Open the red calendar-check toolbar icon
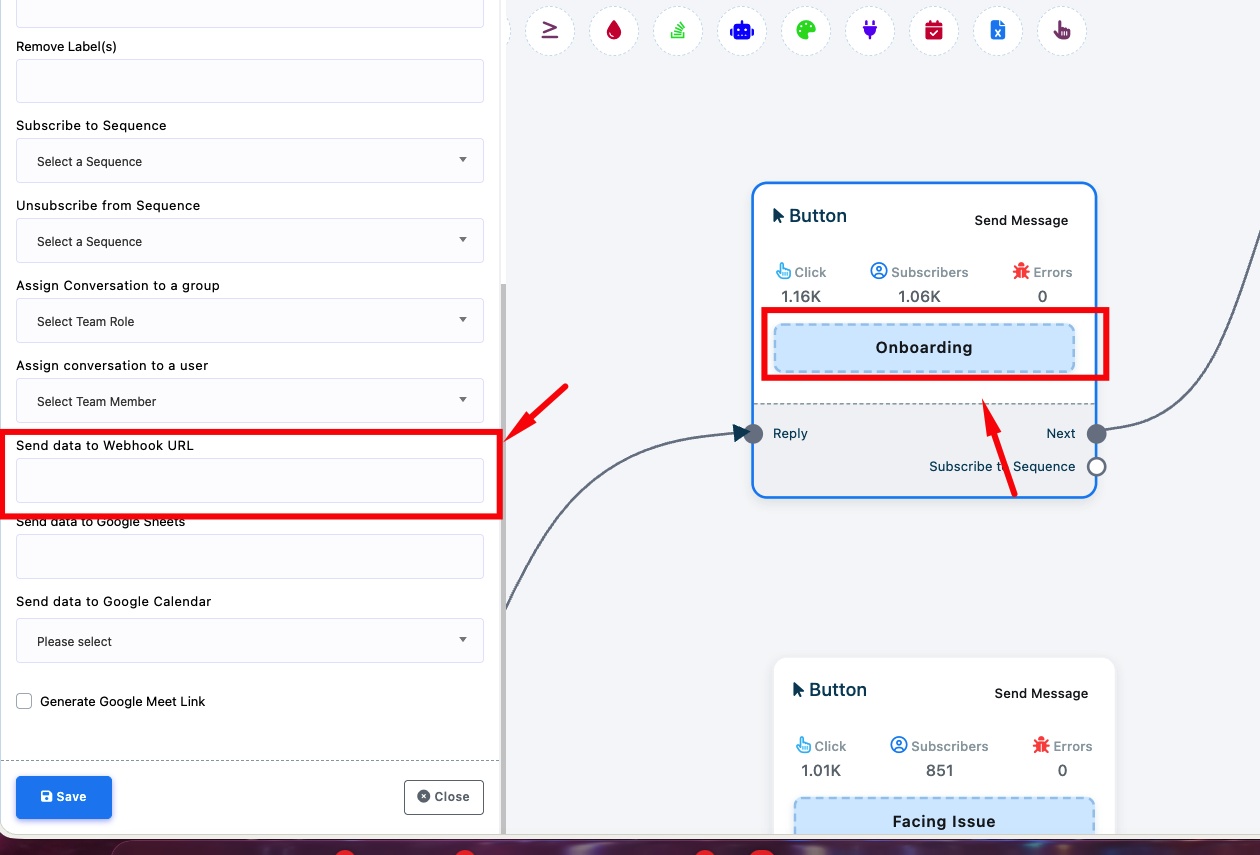Screen dimensions: 1260x855 (x=934, y=30)
